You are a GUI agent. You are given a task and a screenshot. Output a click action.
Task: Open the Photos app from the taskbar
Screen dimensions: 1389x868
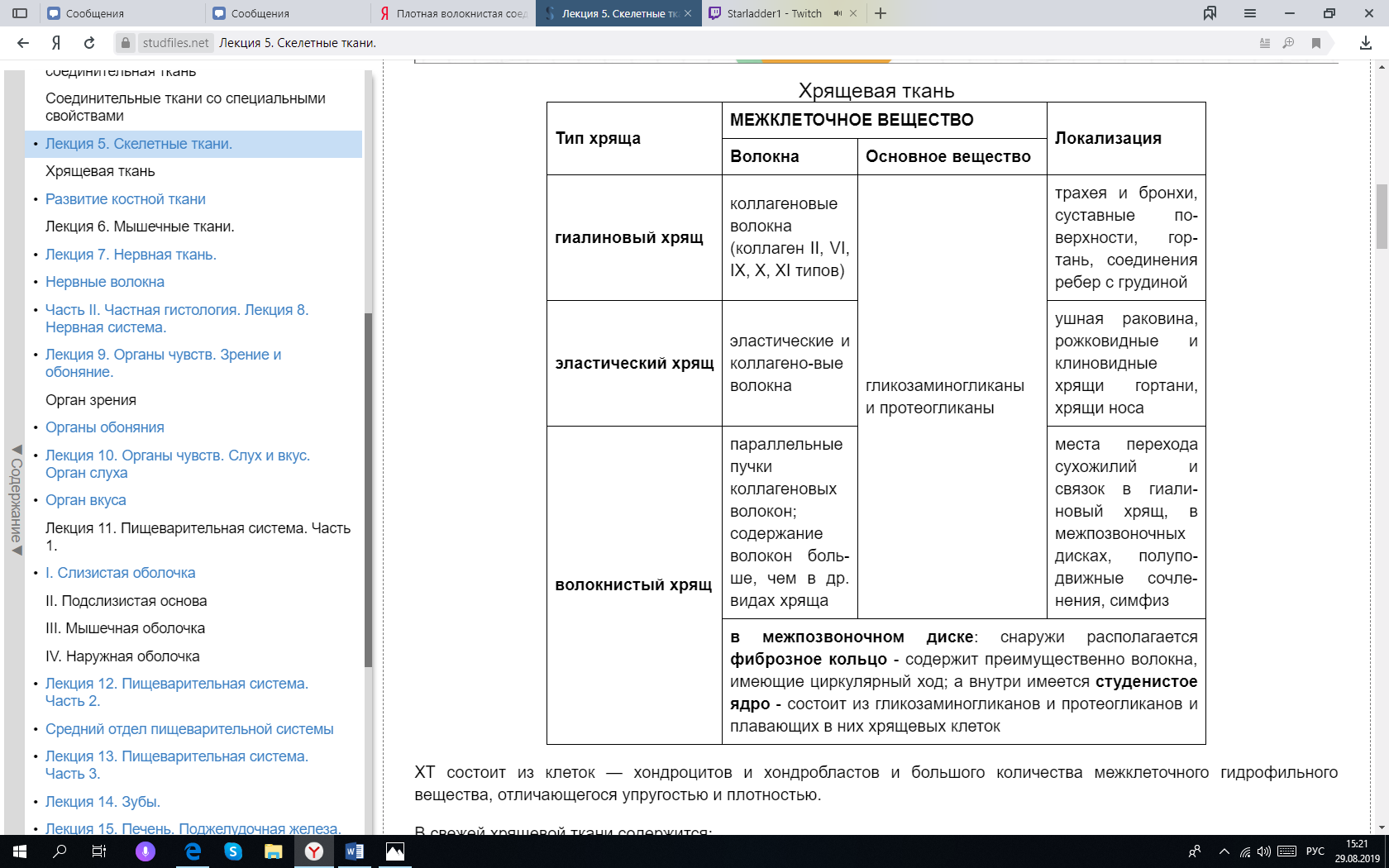(395, 851)
